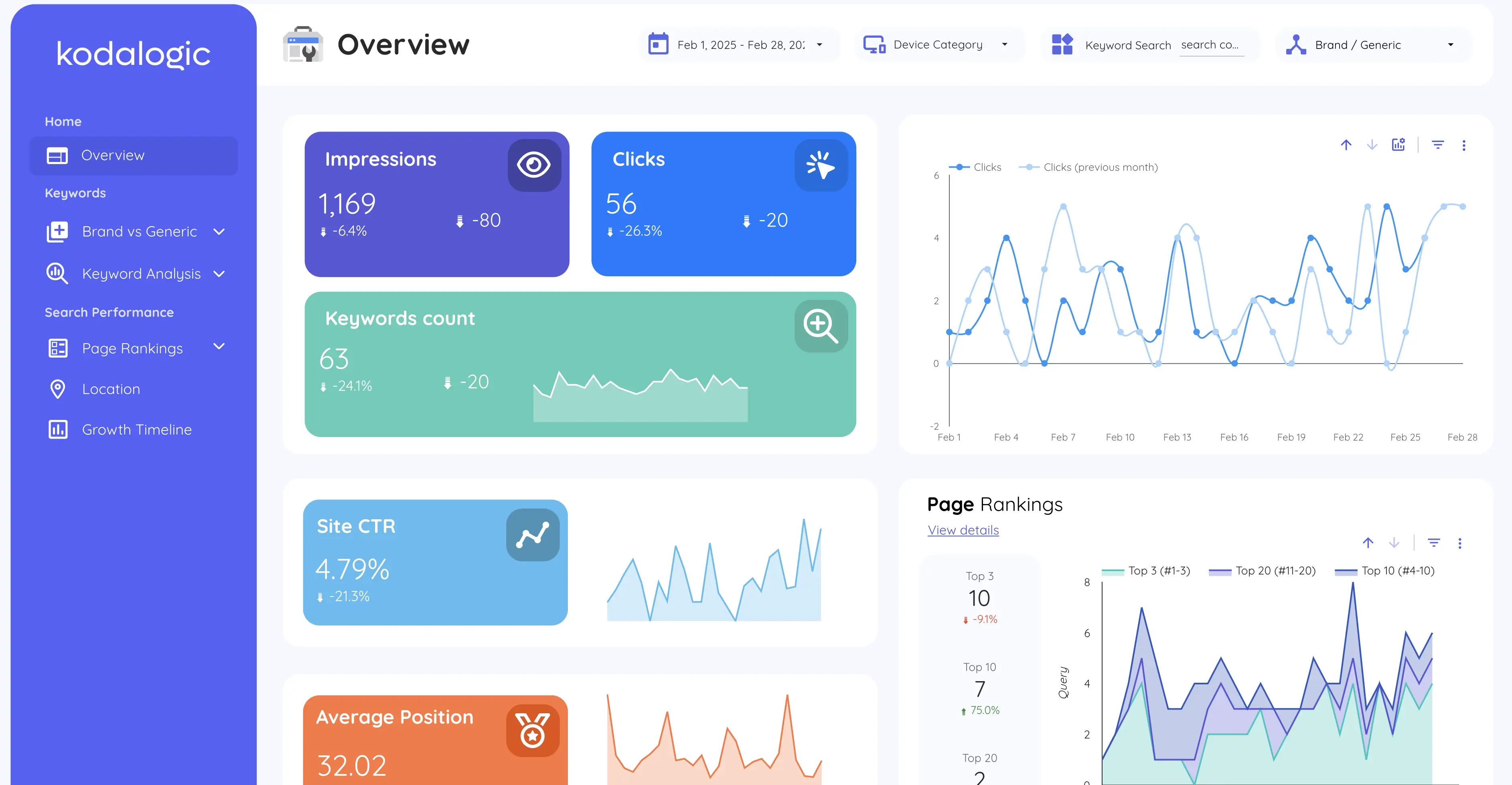This screenshot has height=785, width=1512.
Task: Click the Keyword Analysis magnifier chart icon
Action: point(57,273)
